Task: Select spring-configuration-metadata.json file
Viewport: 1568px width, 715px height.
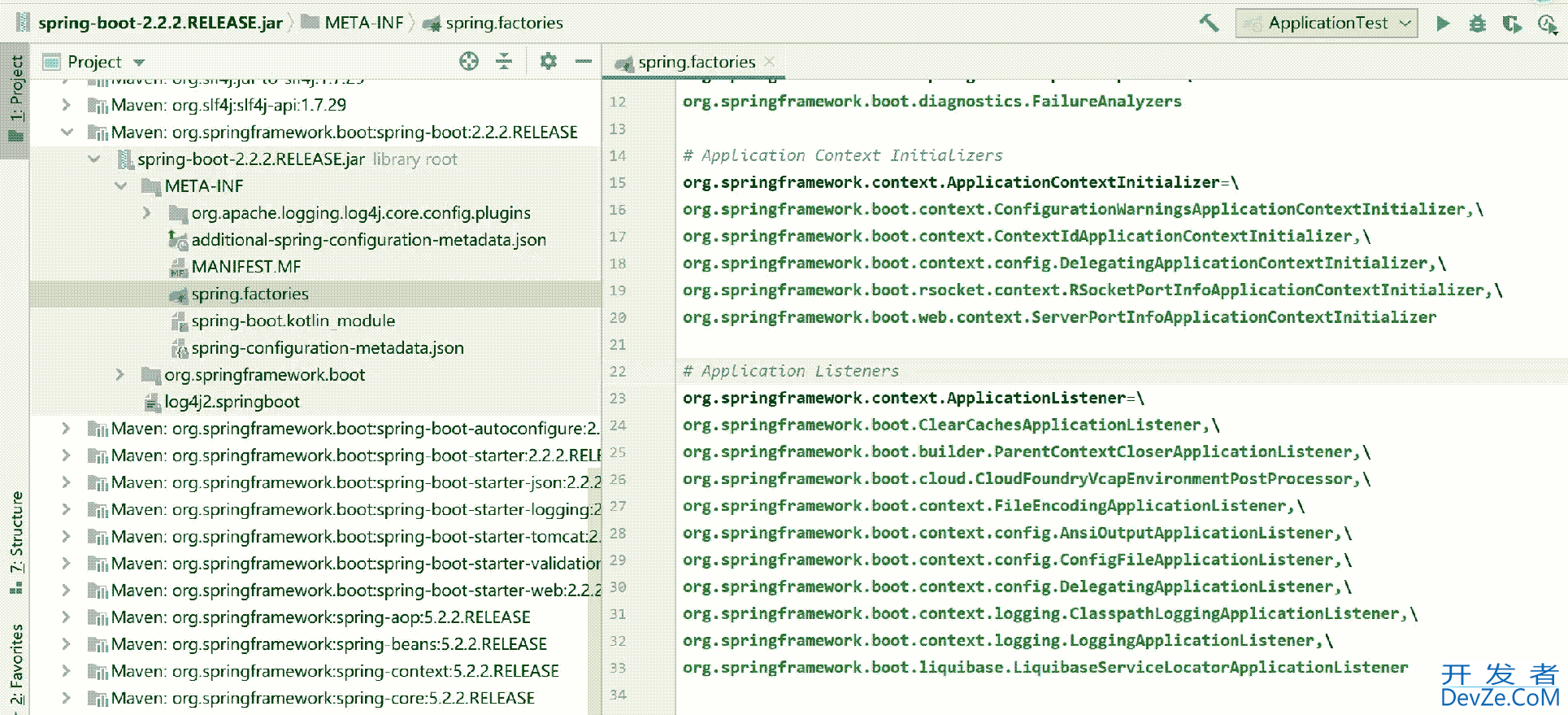Action: click(328, 347)
